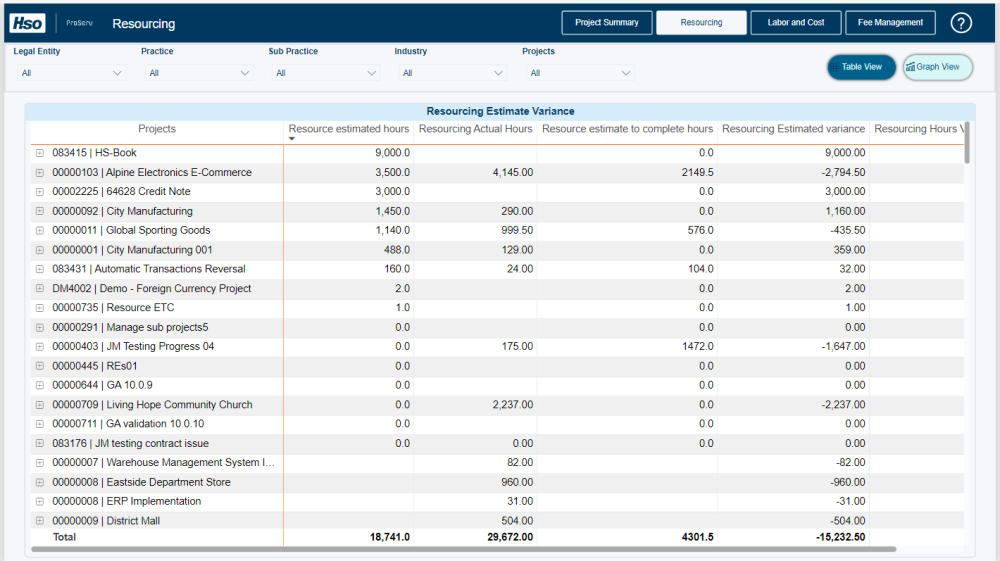Click the HSO logo icon
The width and height of the screenshot is (1000, 561).
[x=28, y=23]
